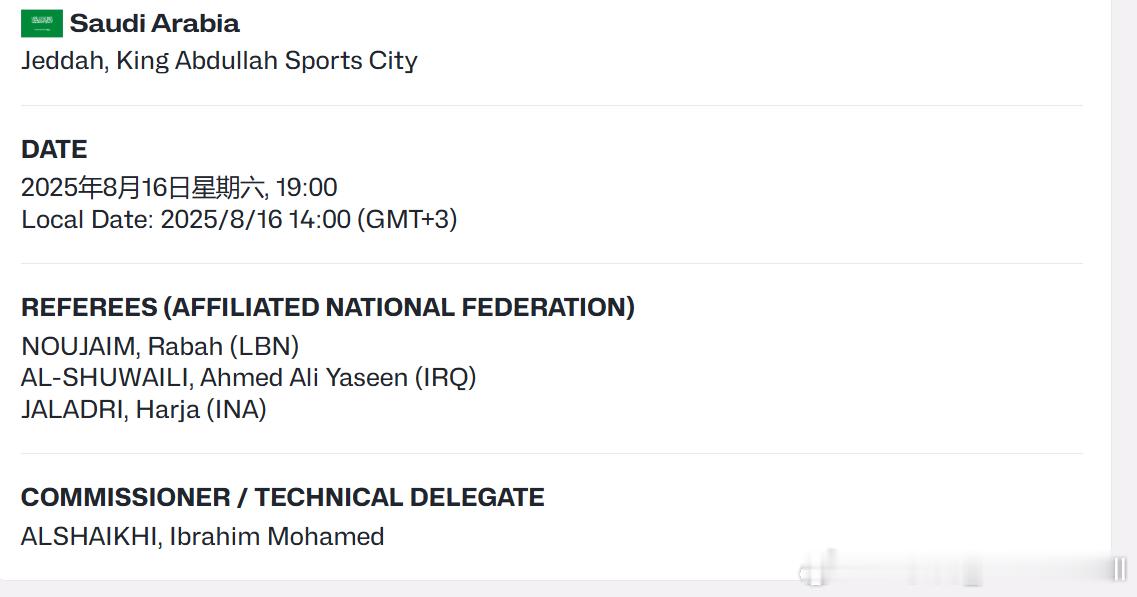Click the 19:00 time value
The width and height of the screenshot is (1137, 597).
pos(307,187)
